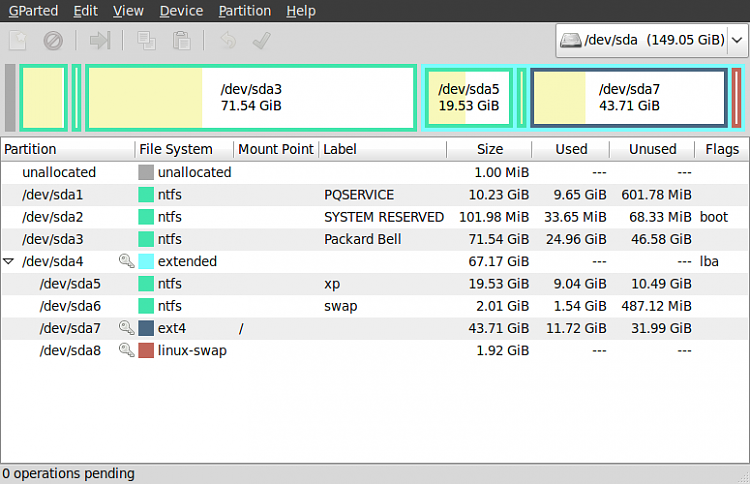Click the Delete partition toolbar icon
The width and height of the screenshot is (750, 484).
coord(53,41)
